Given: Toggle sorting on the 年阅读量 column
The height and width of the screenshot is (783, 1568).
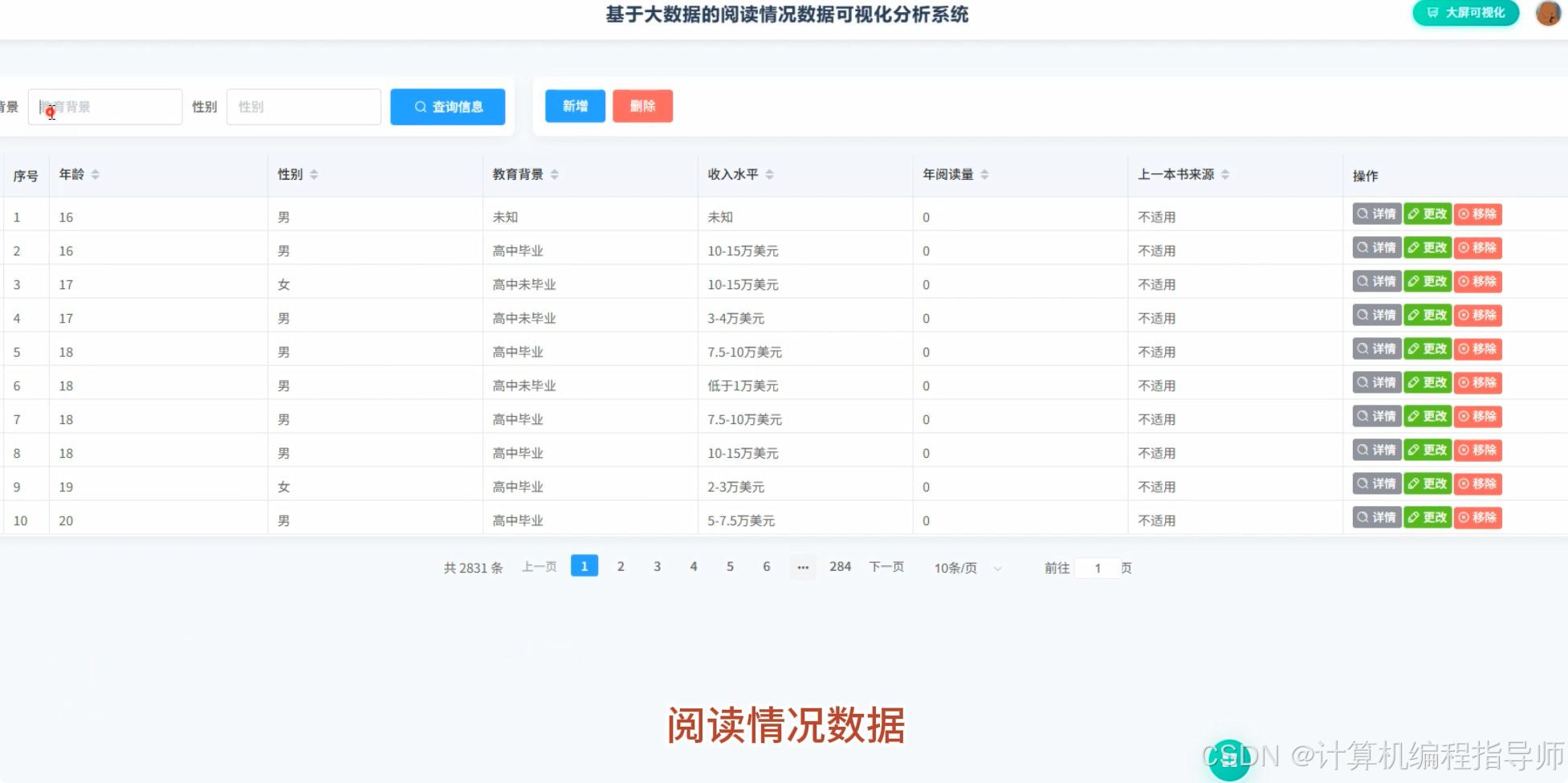Looking at the screenshot, I should point(984,173).
